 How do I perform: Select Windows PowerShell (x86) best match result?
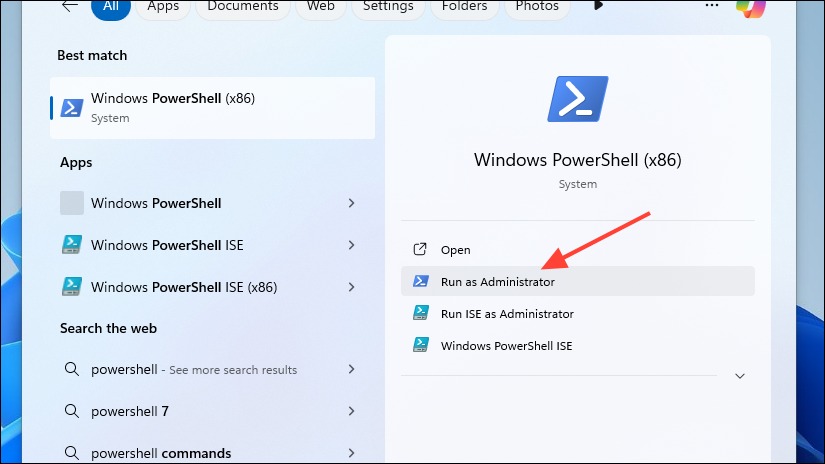coord(213,108)
